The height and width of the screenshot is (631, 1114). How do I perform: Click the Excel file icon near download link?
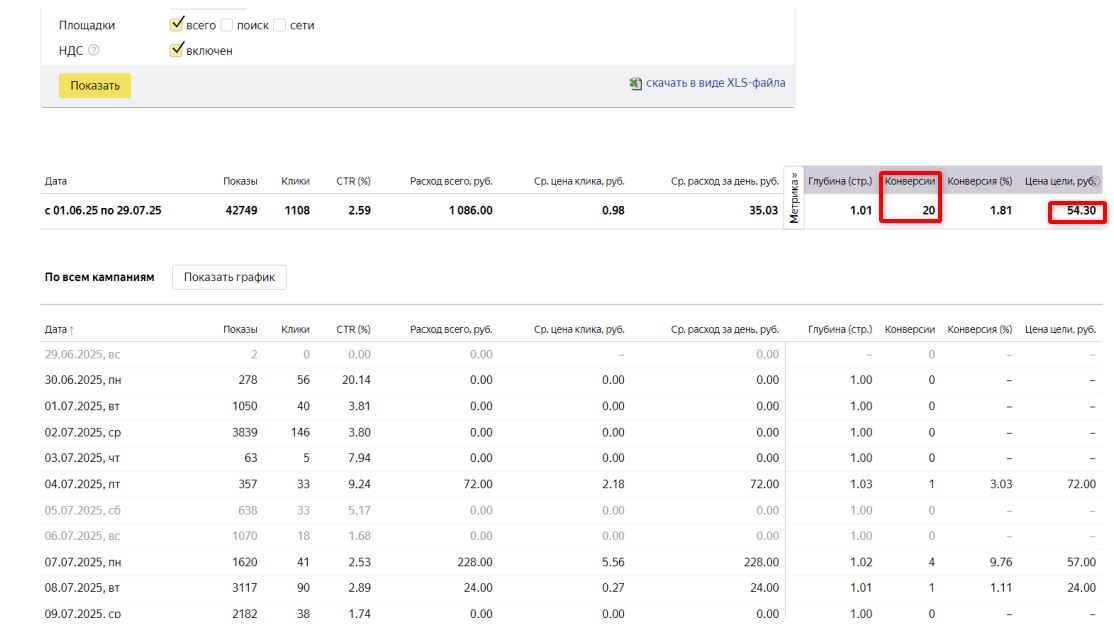pyautogui.click(x=635, y=84)
